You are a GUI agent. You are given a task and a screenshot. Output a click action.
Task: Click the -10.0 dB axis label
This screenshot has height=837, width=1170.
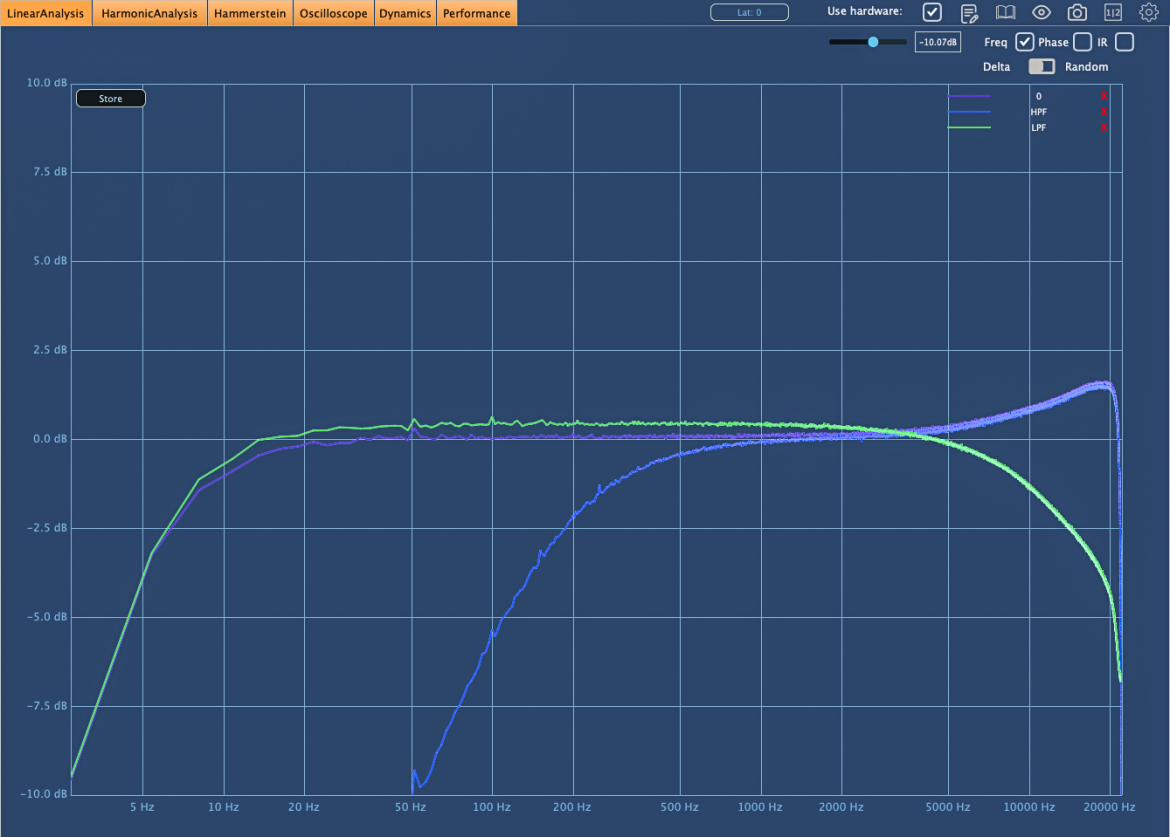point(44,794)
